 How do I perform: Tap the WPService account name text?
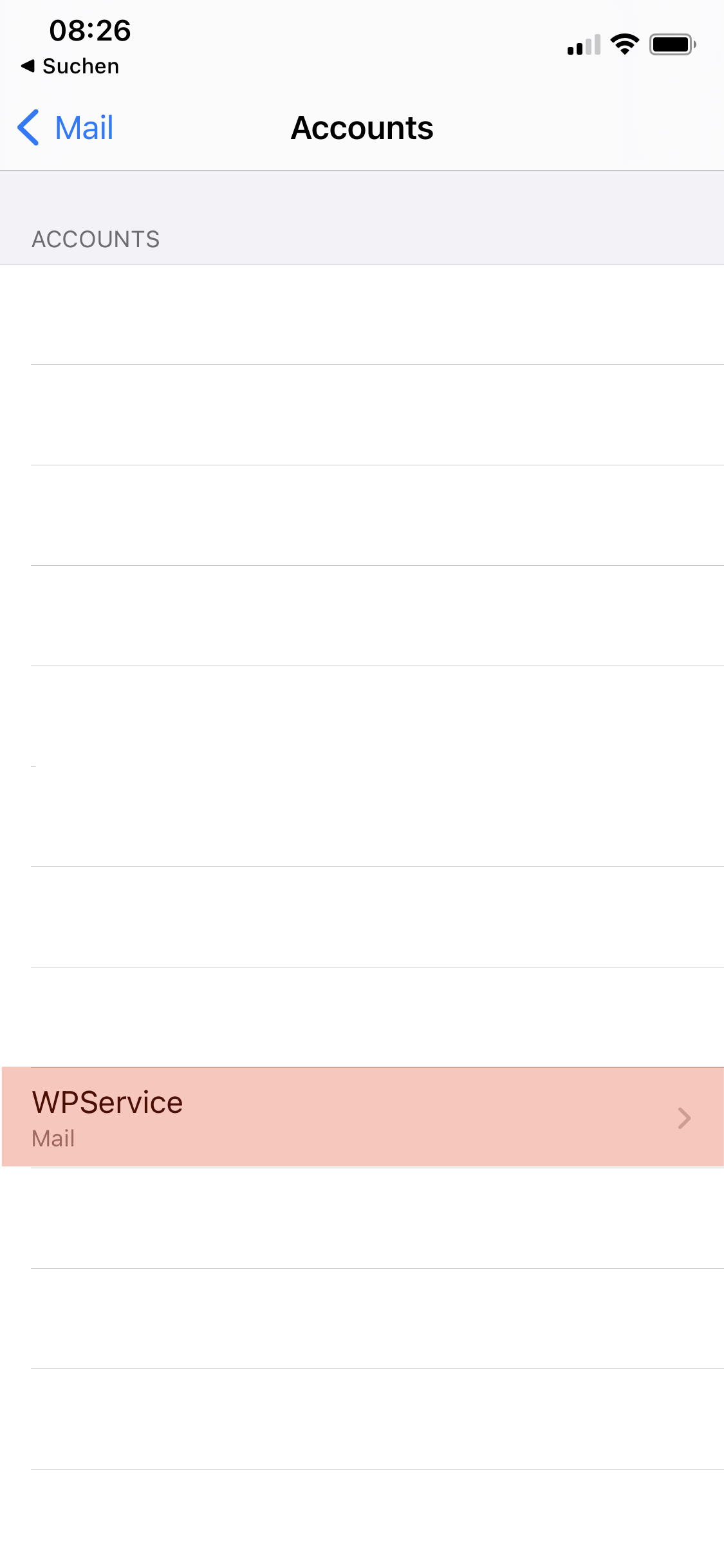coord(107,1102)
